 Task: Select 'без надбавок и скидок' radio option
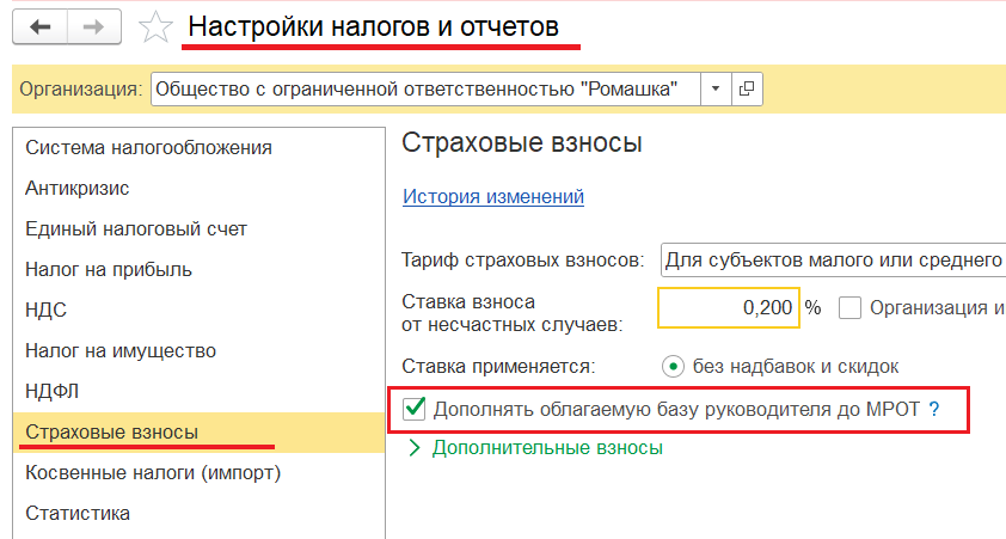pyautogui.click(x=674, y=367)
